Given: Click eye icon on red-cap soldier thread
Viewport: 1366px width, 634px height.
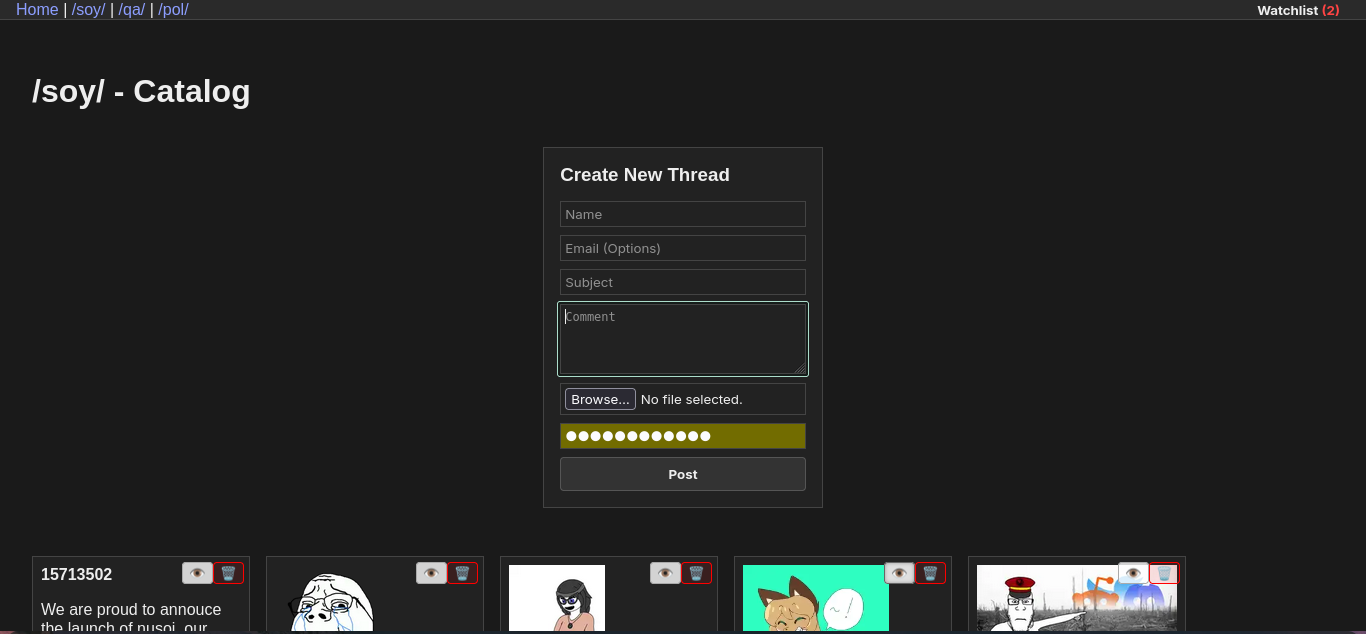Looking at the screenshot, I should (x=1133, y=573).
